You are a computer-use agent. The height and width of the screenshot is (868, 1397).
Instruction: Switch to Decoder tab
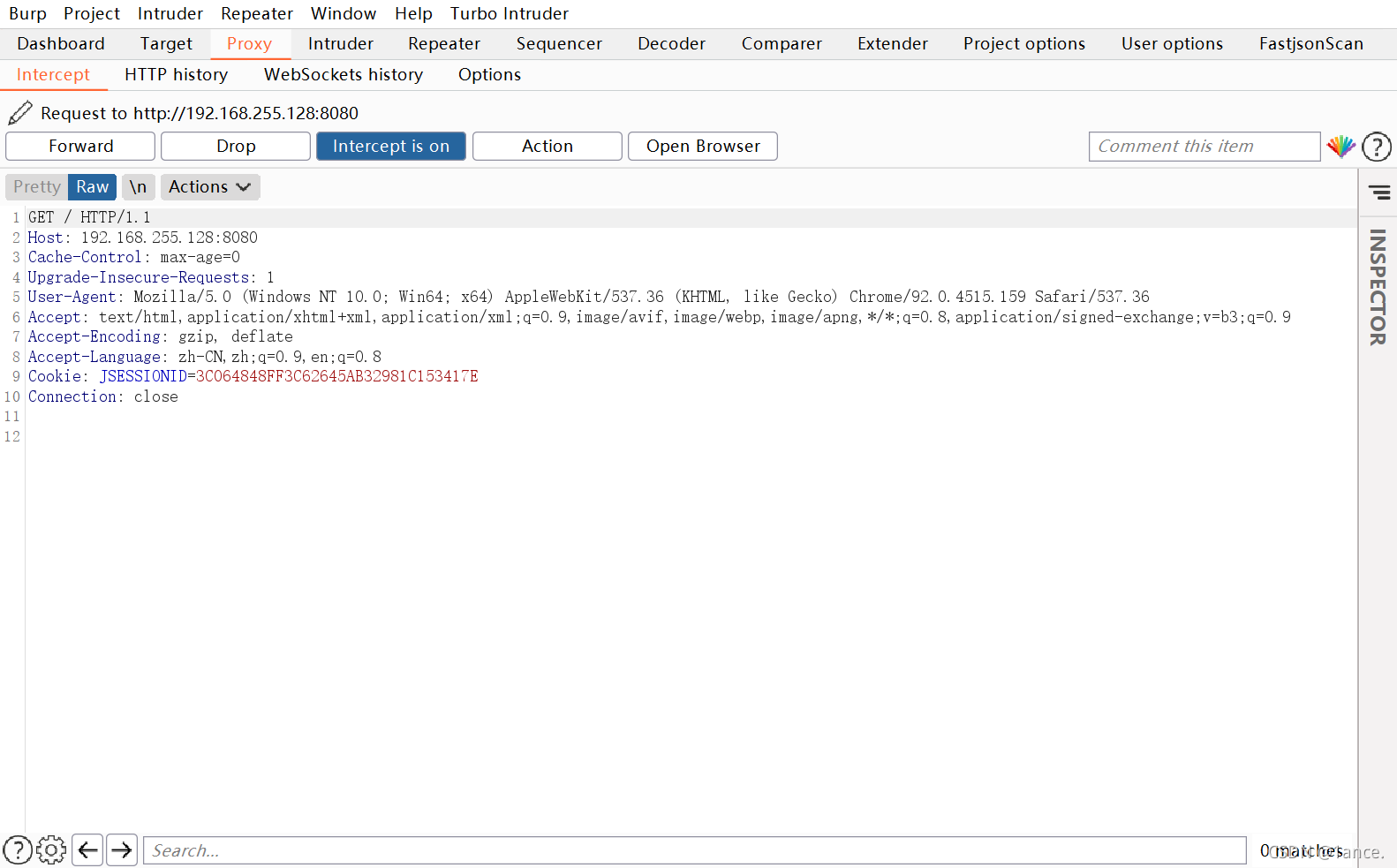click(671, 44)
